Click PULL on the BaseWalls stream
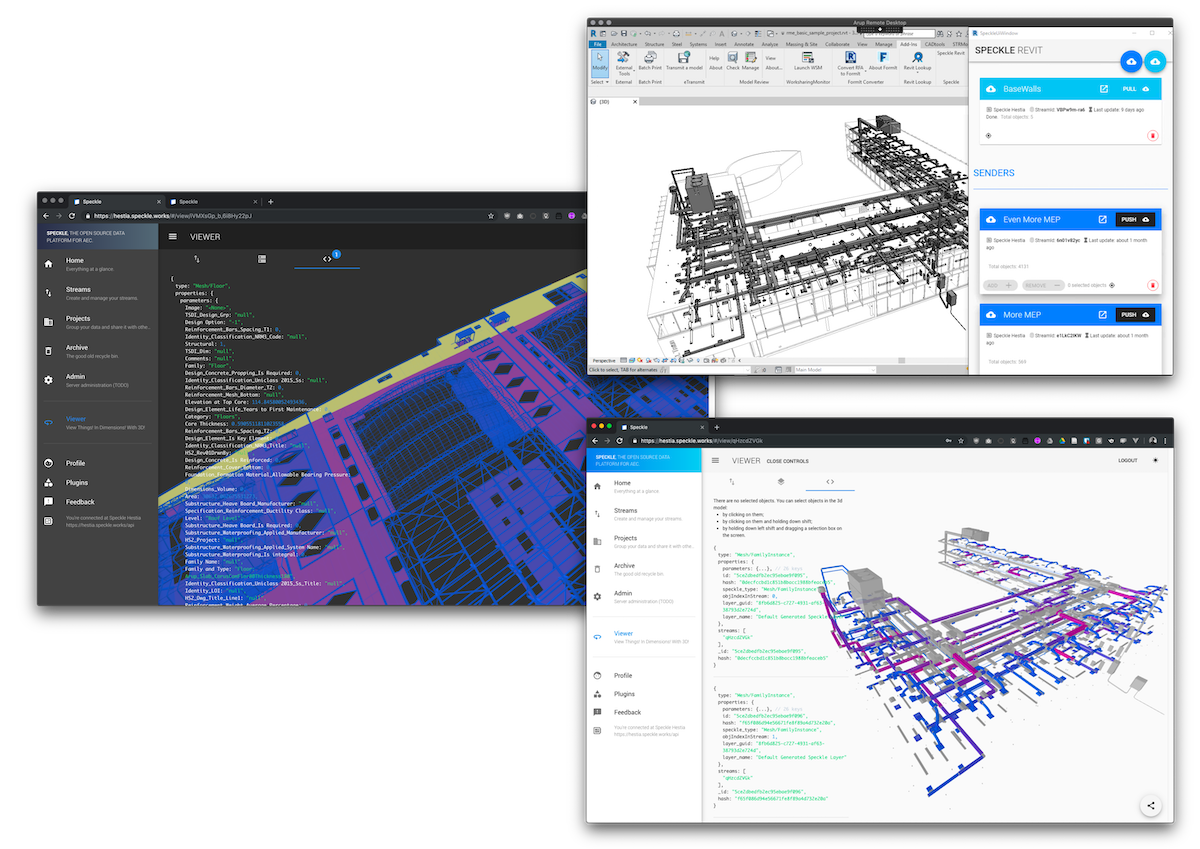Viewport: 1200px width, 849px height. [1135, 89]
